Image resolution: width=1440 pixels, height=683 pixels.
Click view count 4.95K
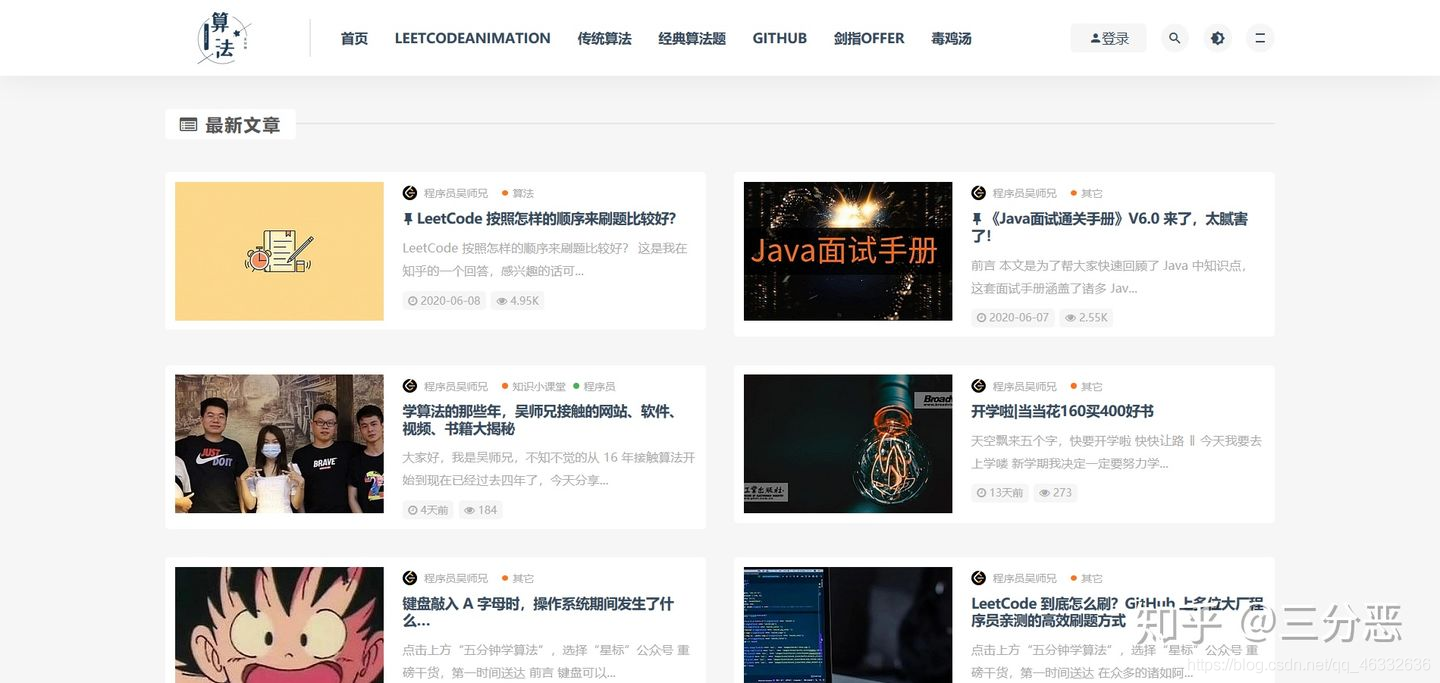[x=518, y=300]
